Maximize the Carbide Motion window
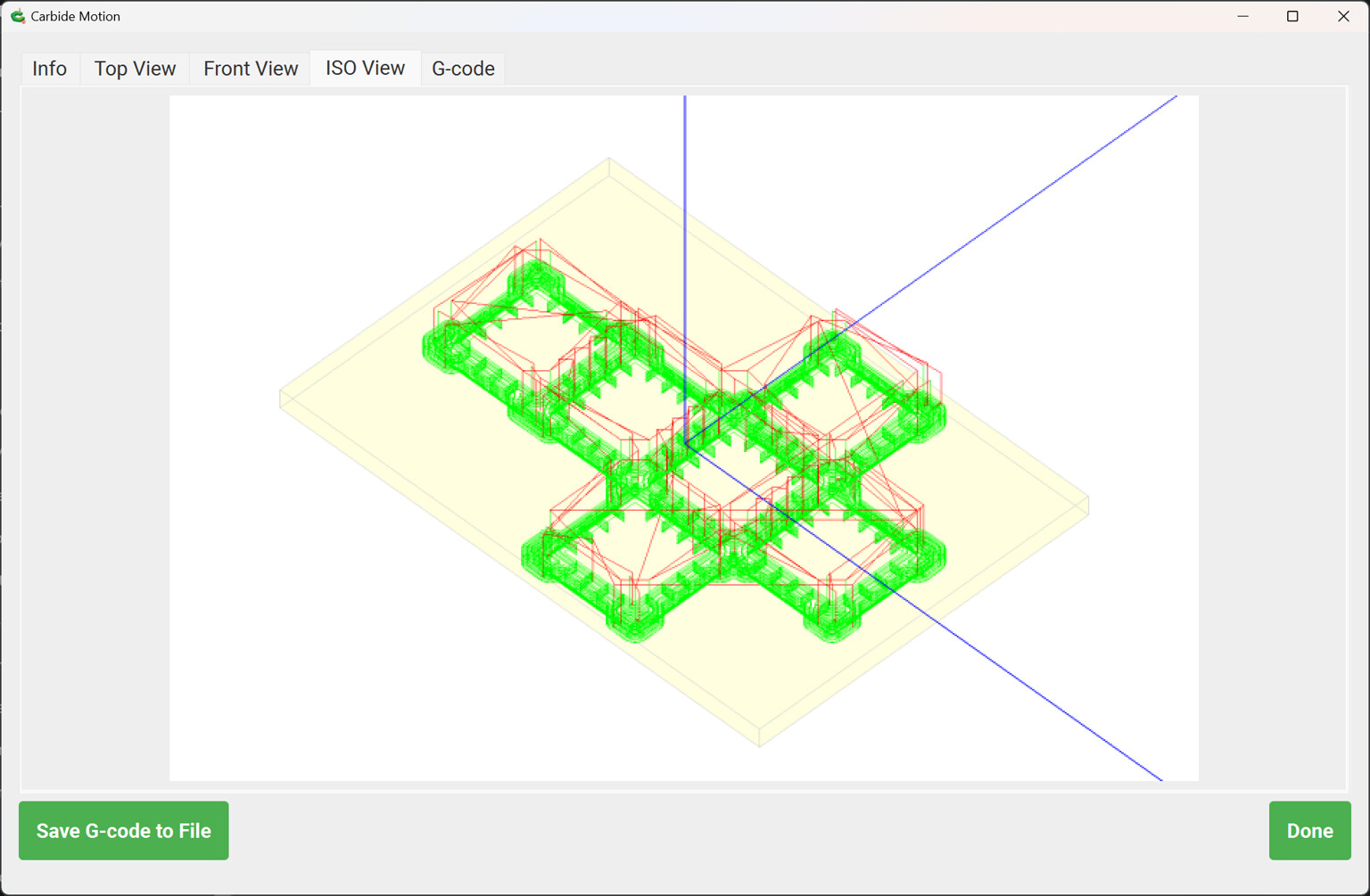This screenshot has height=896, width=1370. coord(1292,16)
